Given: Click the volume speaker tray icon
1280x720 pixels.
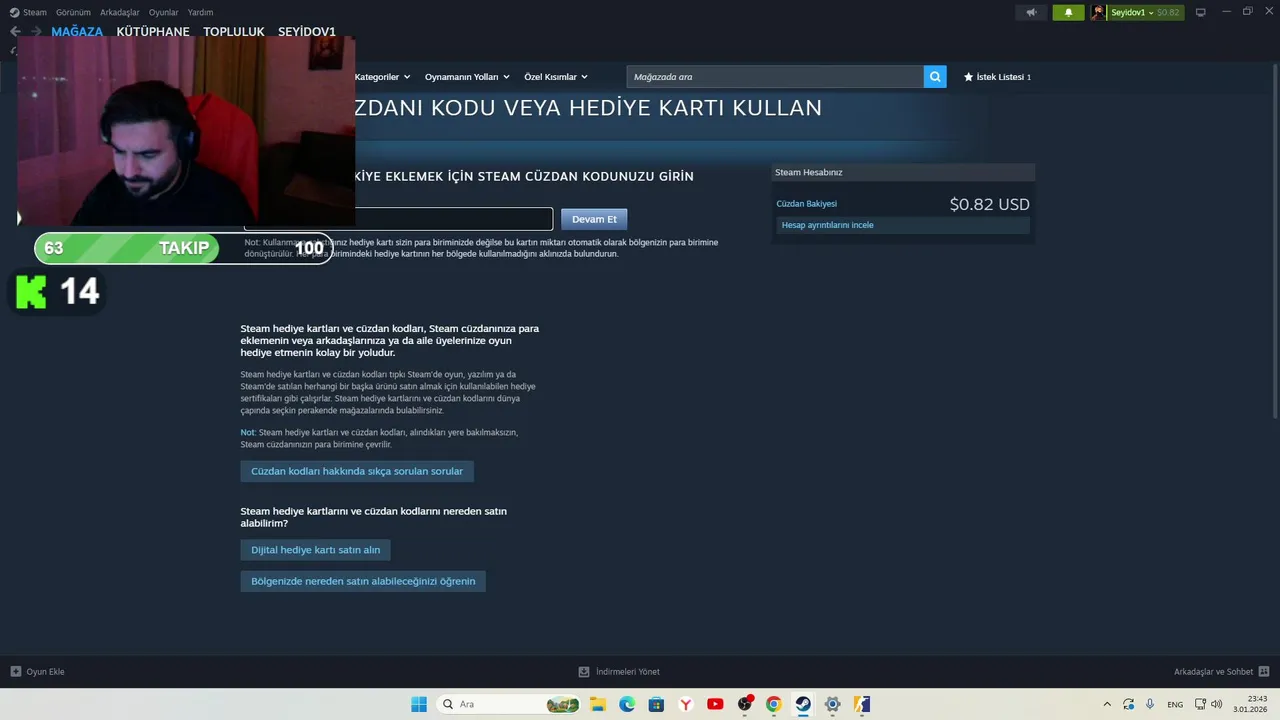Looking at the screenshot, I should (1216, 704).
